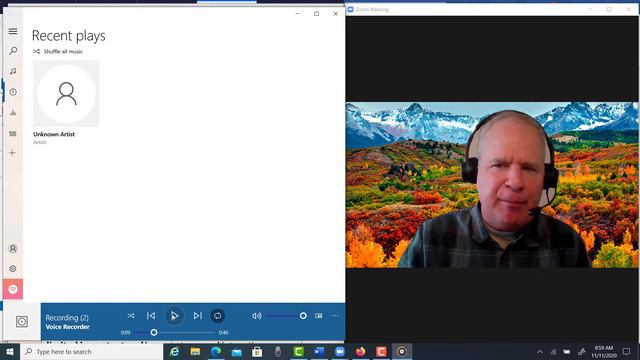Click Voice Recorder artist name in player
Image resolution: width=640 pixels, height=360 pixels.
pyautogui.click(x=67, y=327)
